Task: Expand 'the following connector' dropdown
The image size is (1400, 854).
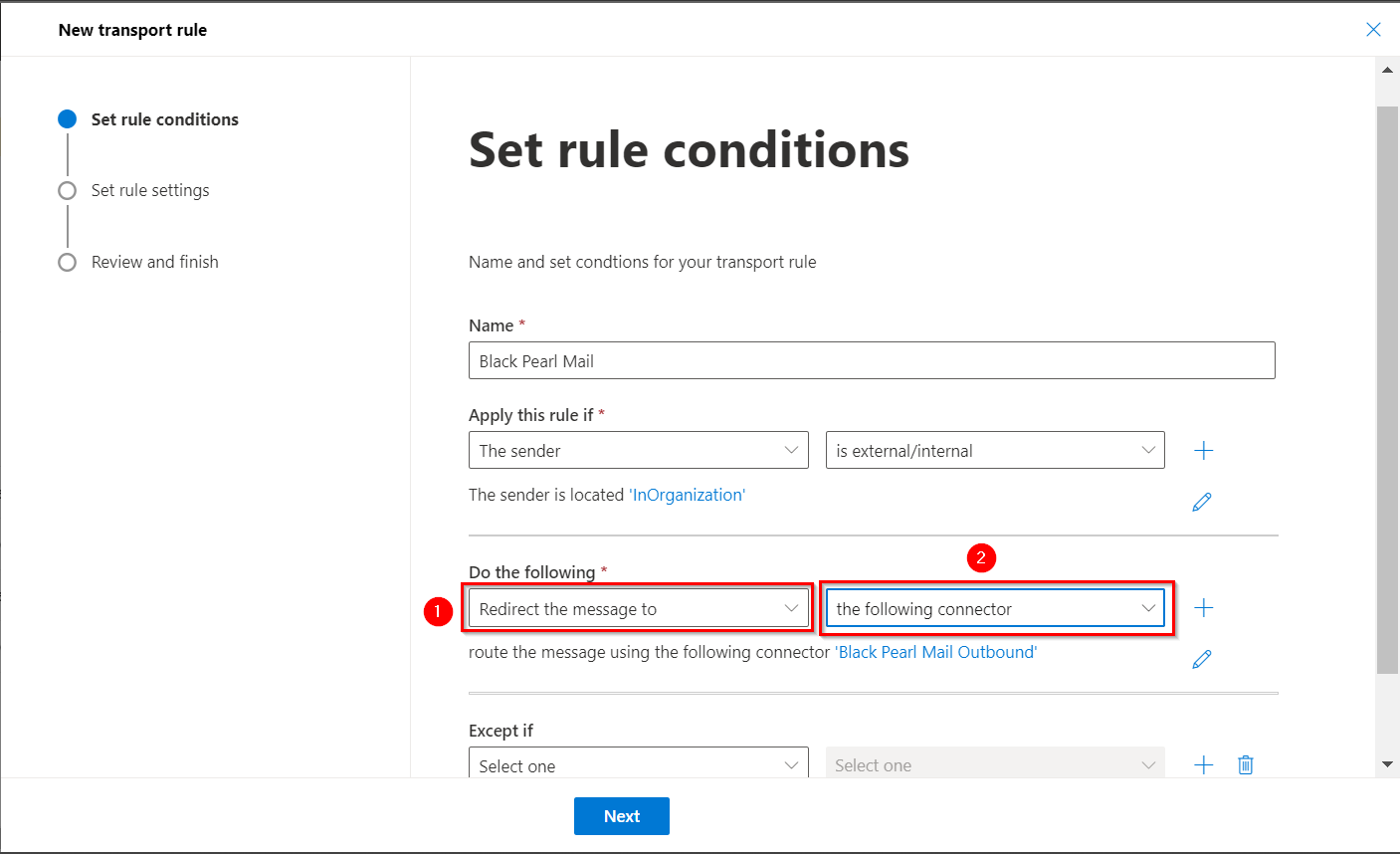Action: tap(995, 608)
